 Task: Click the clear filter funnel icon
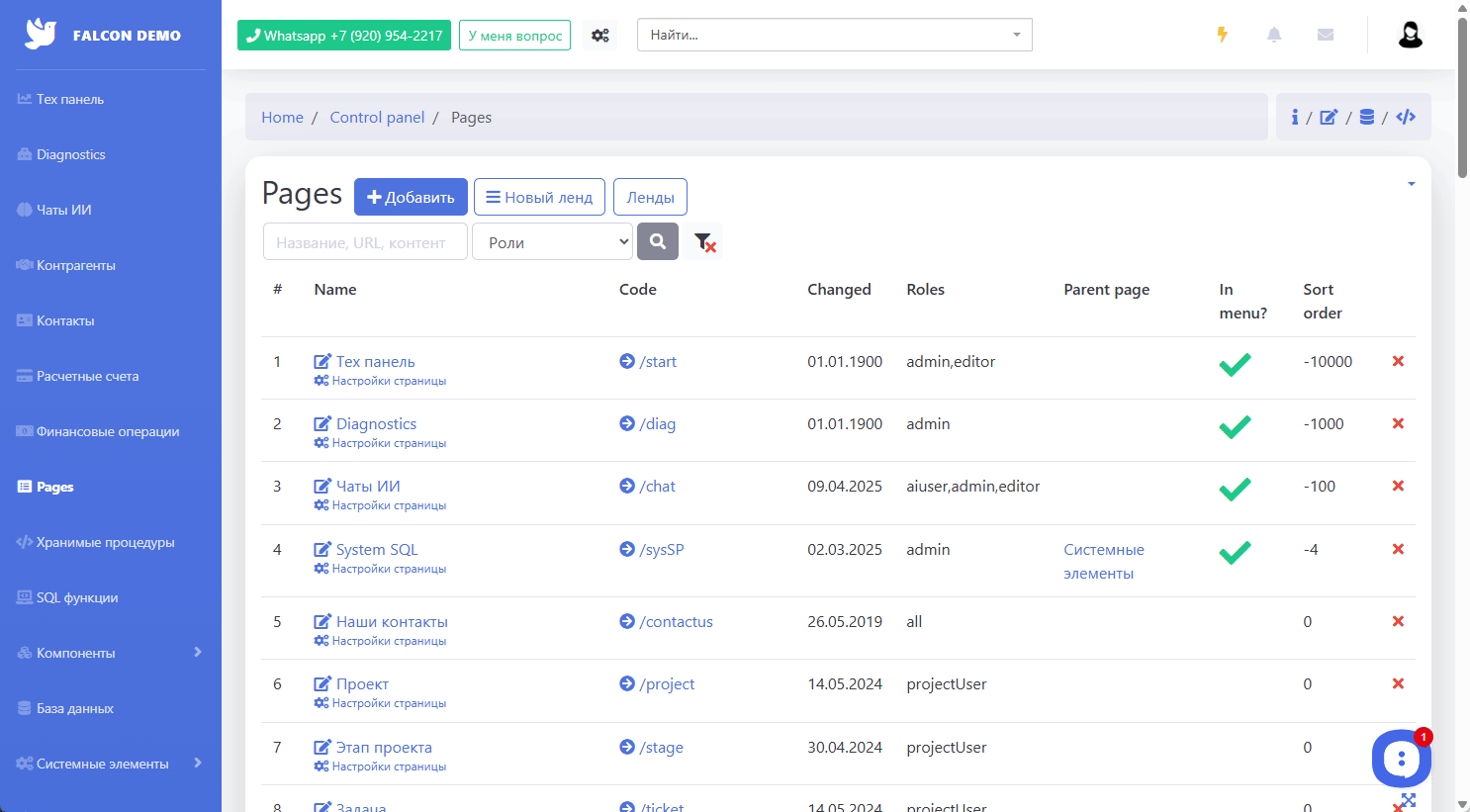pos(703,241)
